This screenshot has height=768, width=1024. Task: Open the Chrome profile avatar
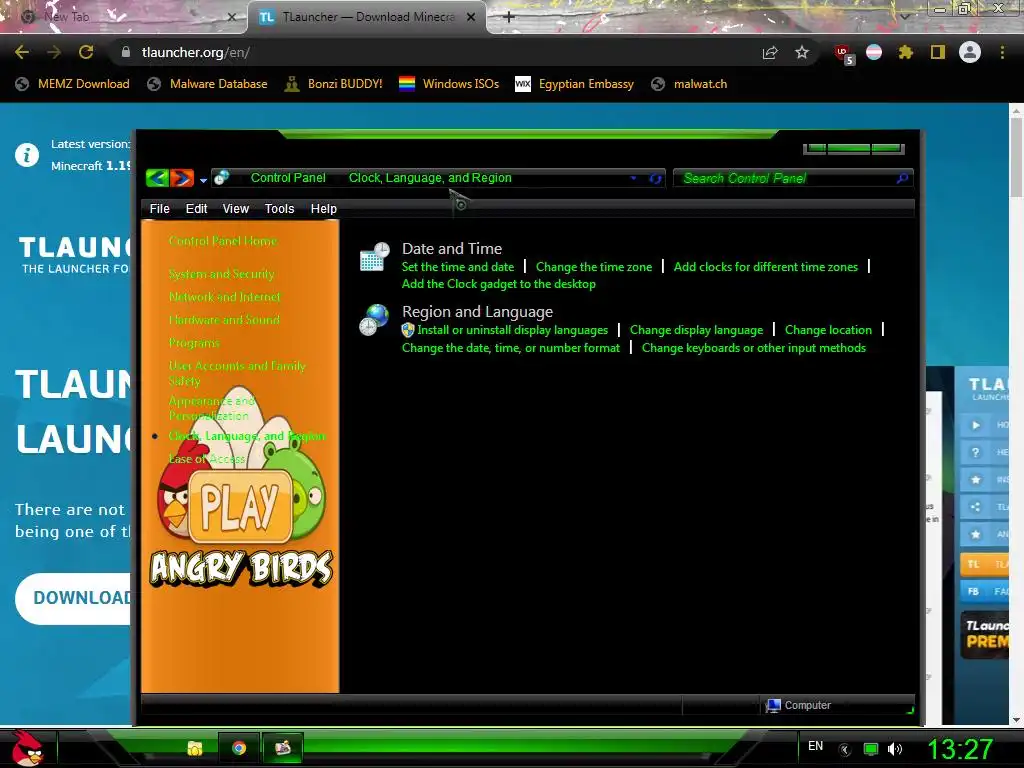(970, 52)
